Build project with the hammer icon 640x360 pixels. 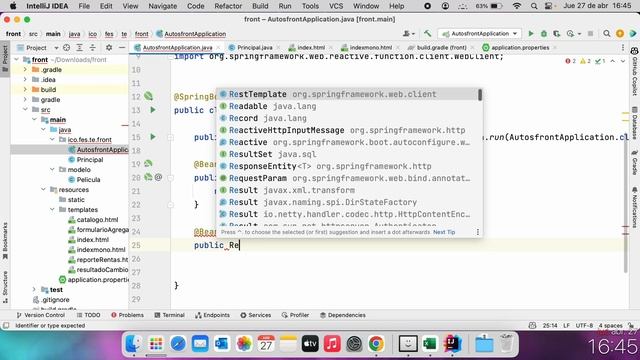427,34
